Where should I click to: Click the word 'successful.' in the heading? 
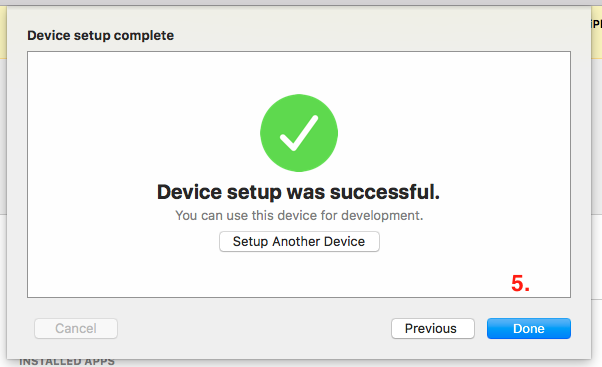(x=385, y=192)
